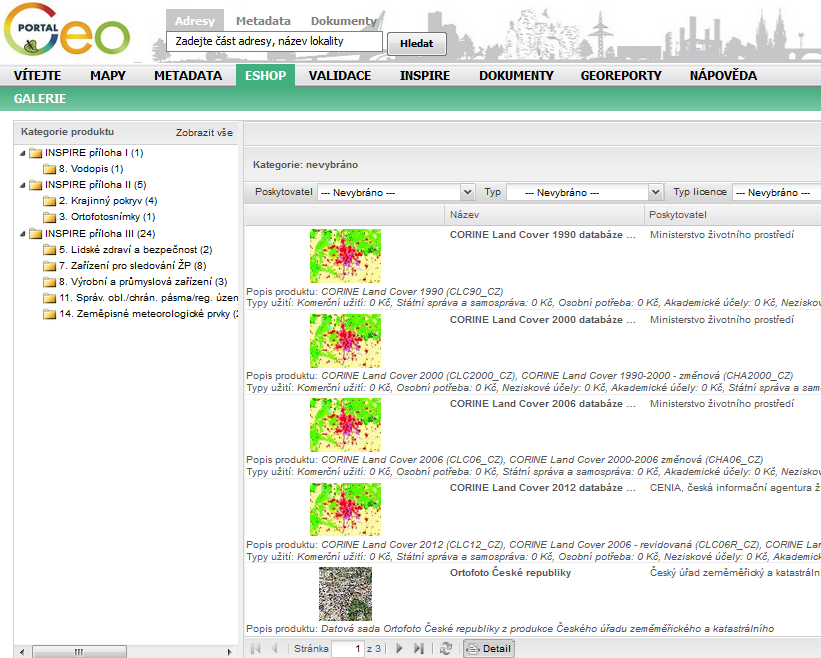Sort by Poskytovatel column header
821x658 pixels.
[x=733, y=215]
